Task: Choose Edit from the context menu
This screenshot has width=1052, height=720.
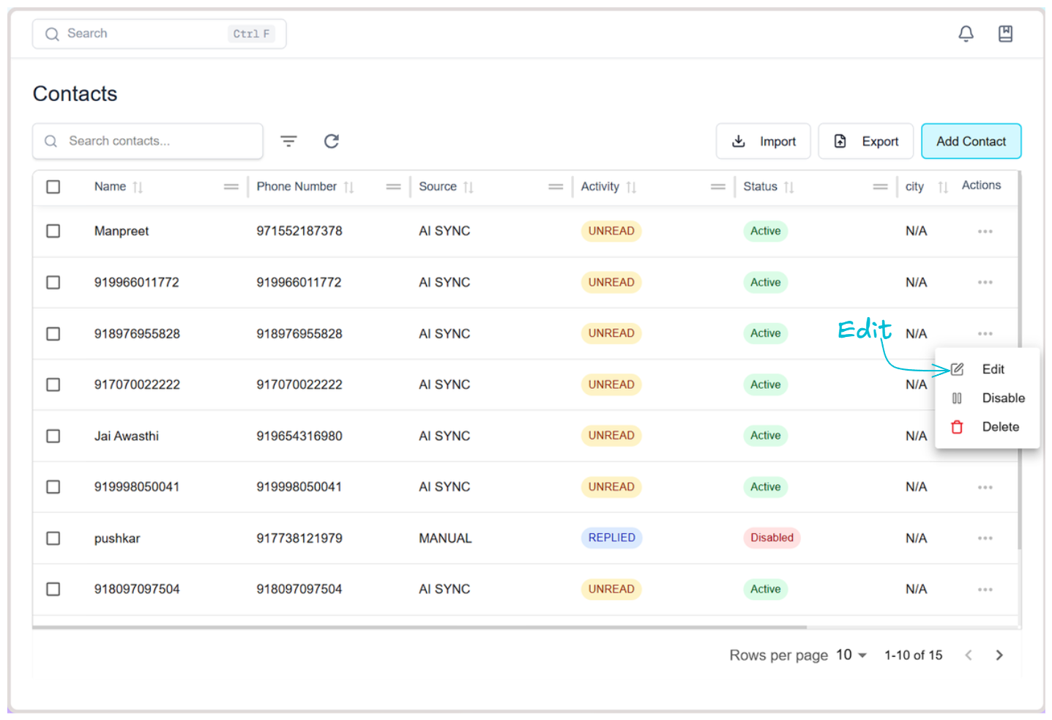Action: (992, 369)
